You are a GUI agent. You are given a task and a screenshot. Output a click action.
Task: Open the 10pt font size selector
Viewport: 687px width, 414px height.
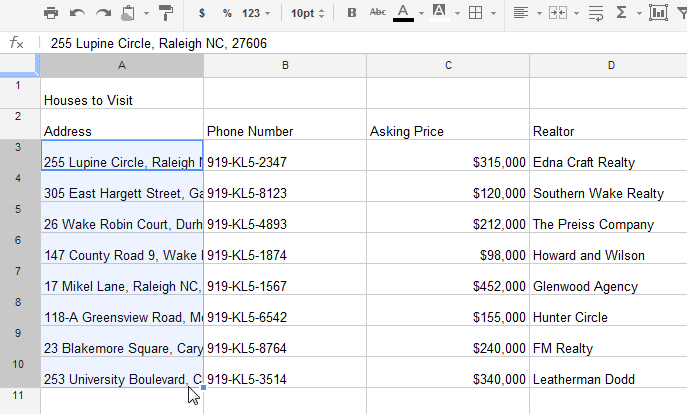[x=308, y=13]
